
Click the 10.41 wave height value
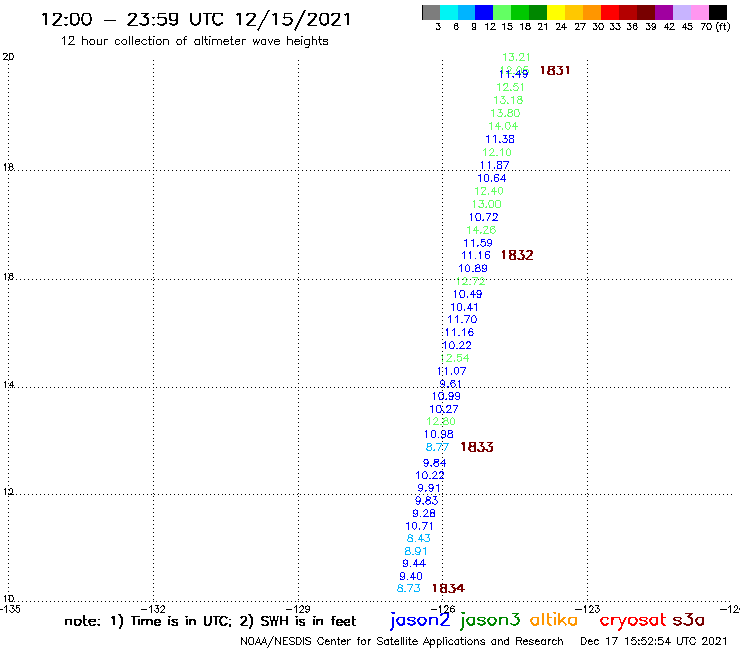coord(464,307)
